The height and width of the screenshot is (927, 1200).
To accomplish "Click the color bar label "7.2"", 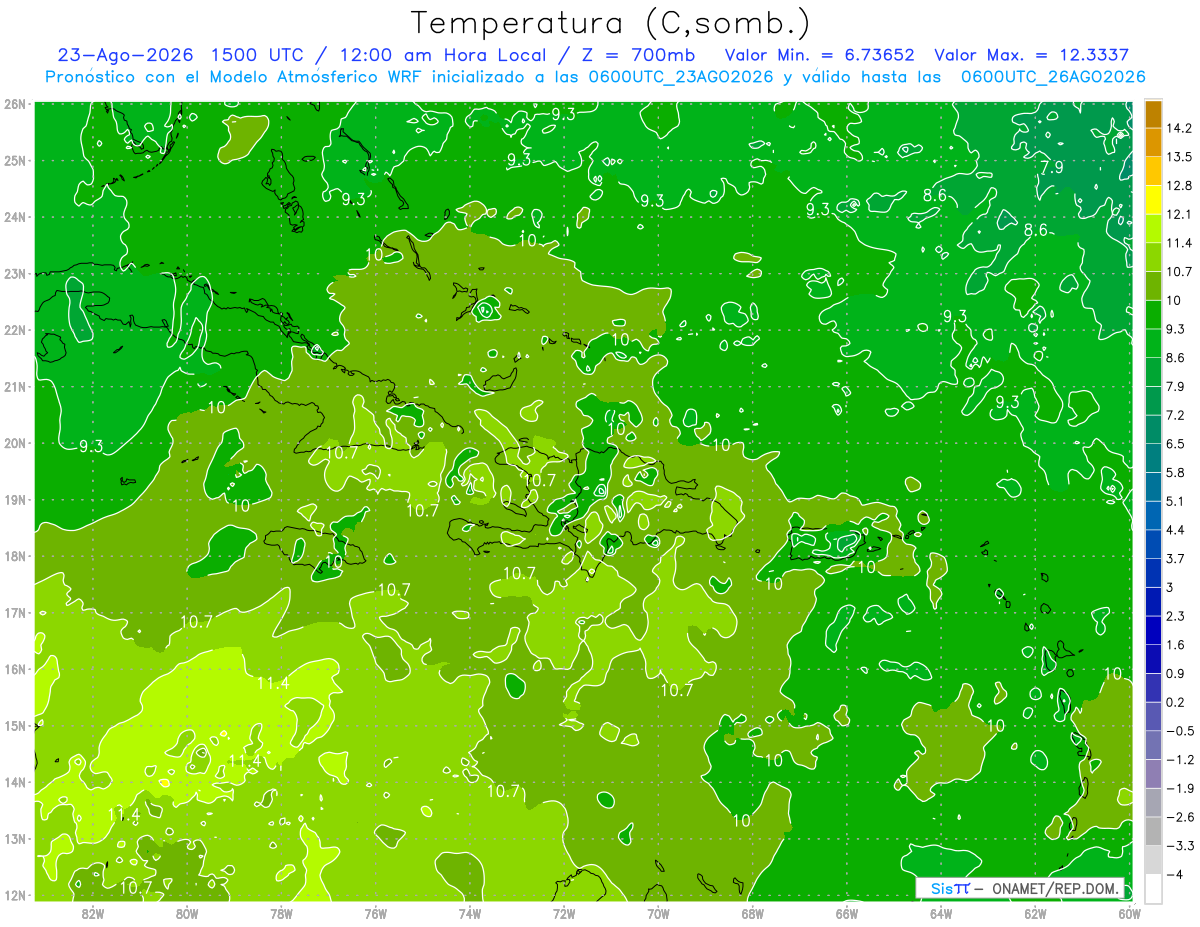I will point(1175,415).
